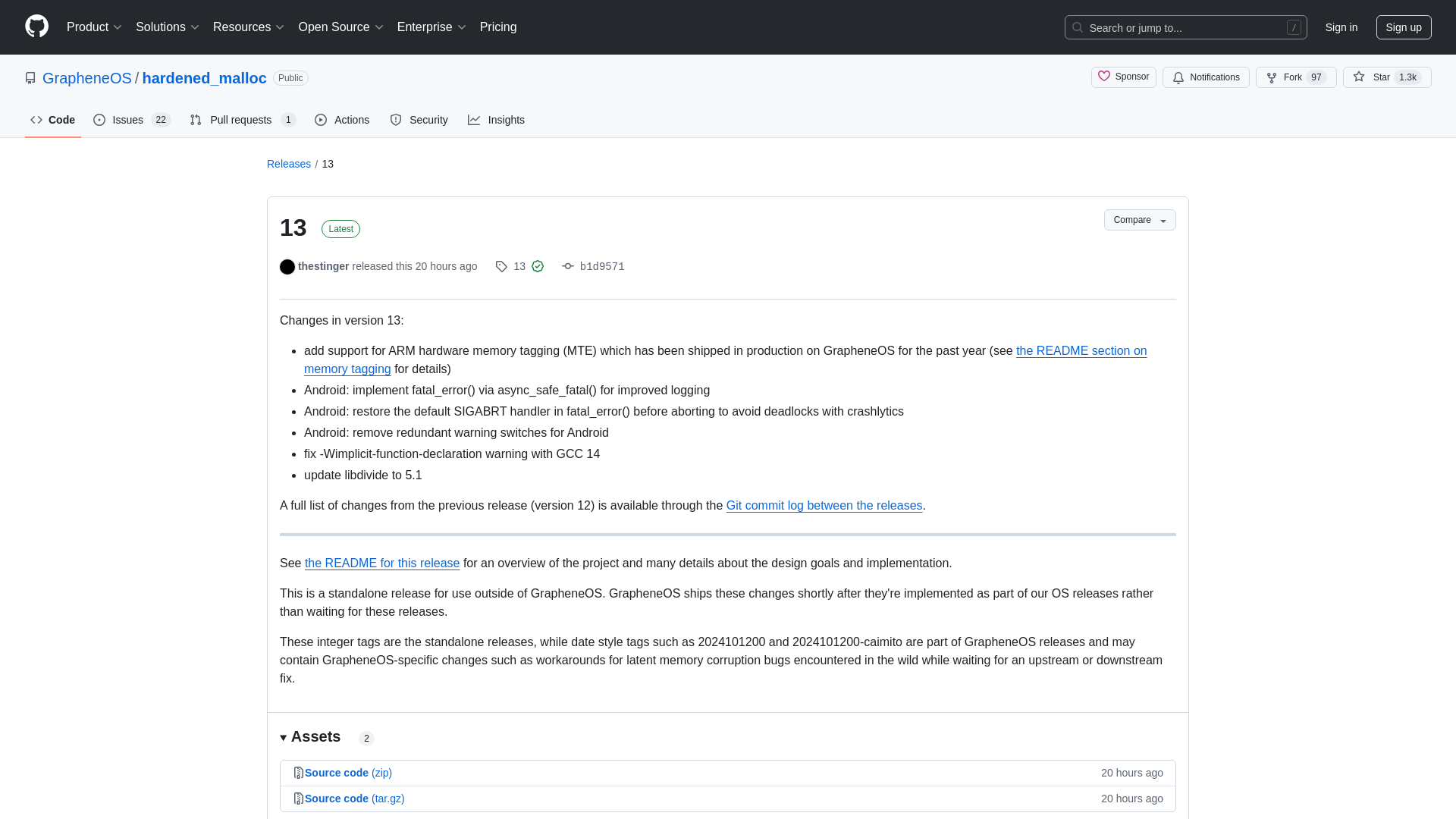The height and width of the screenshot is (819, 1456).
Task: Click the tag 13 link
Action: pyautogui.click(x=519, y=267)
